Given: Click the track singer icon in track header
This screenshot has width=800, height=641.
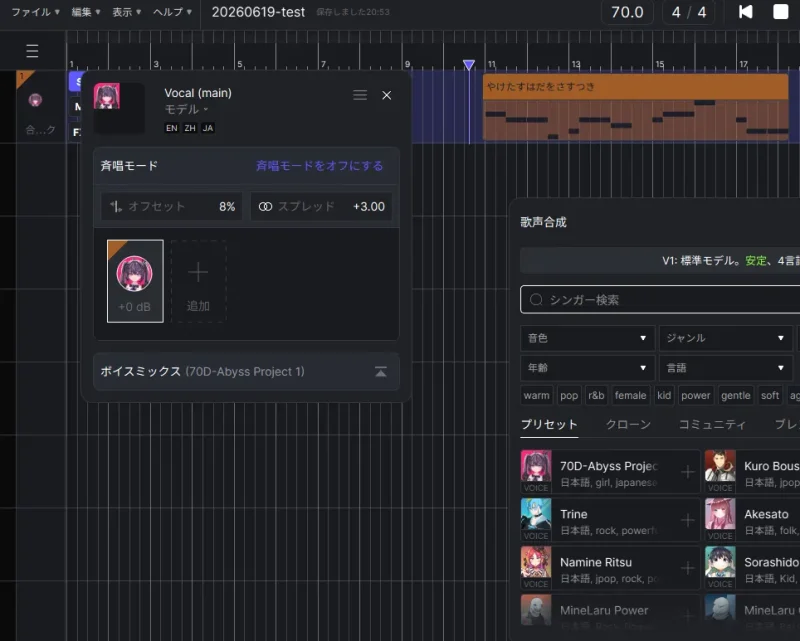Looking at the screenshot, I should 35,100.
